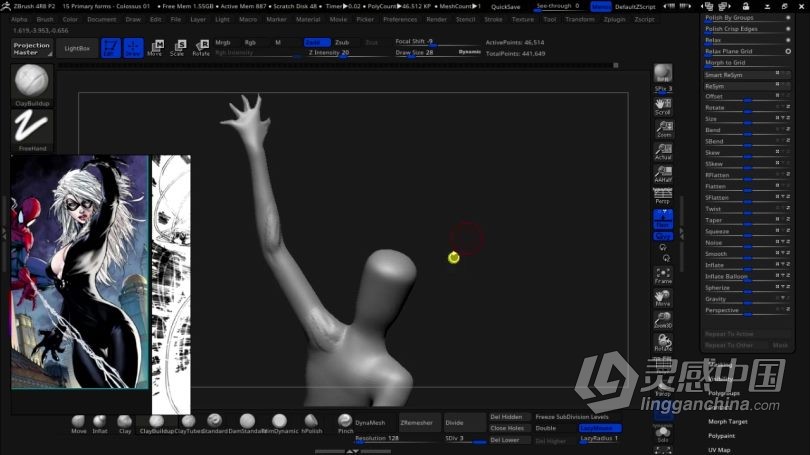Screen dimensions: 810x455
Task: Click the QuickSave button
Action: point(505,7)
